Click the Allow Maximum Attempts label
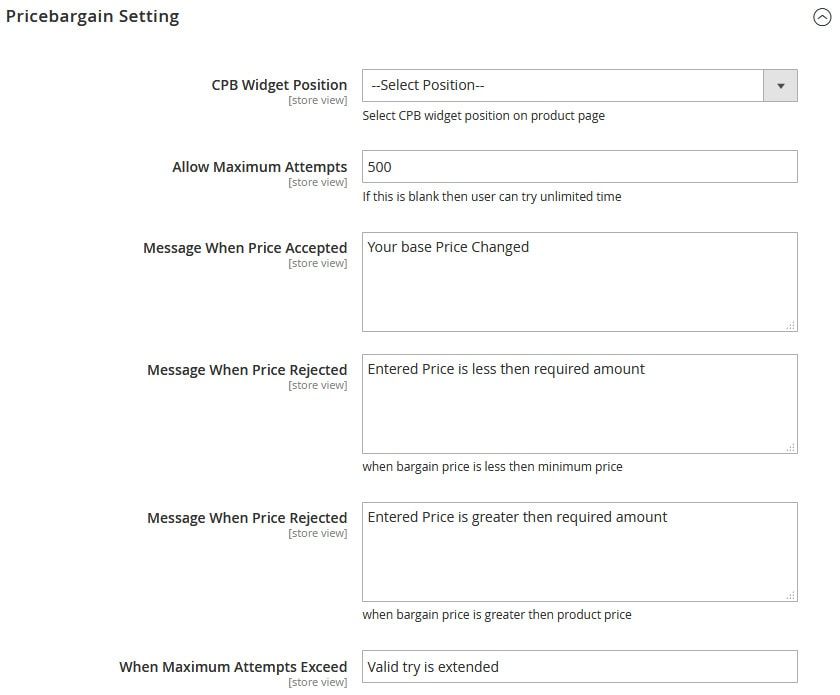The width and height of the screenshot is (840, 695). (259, 167)
